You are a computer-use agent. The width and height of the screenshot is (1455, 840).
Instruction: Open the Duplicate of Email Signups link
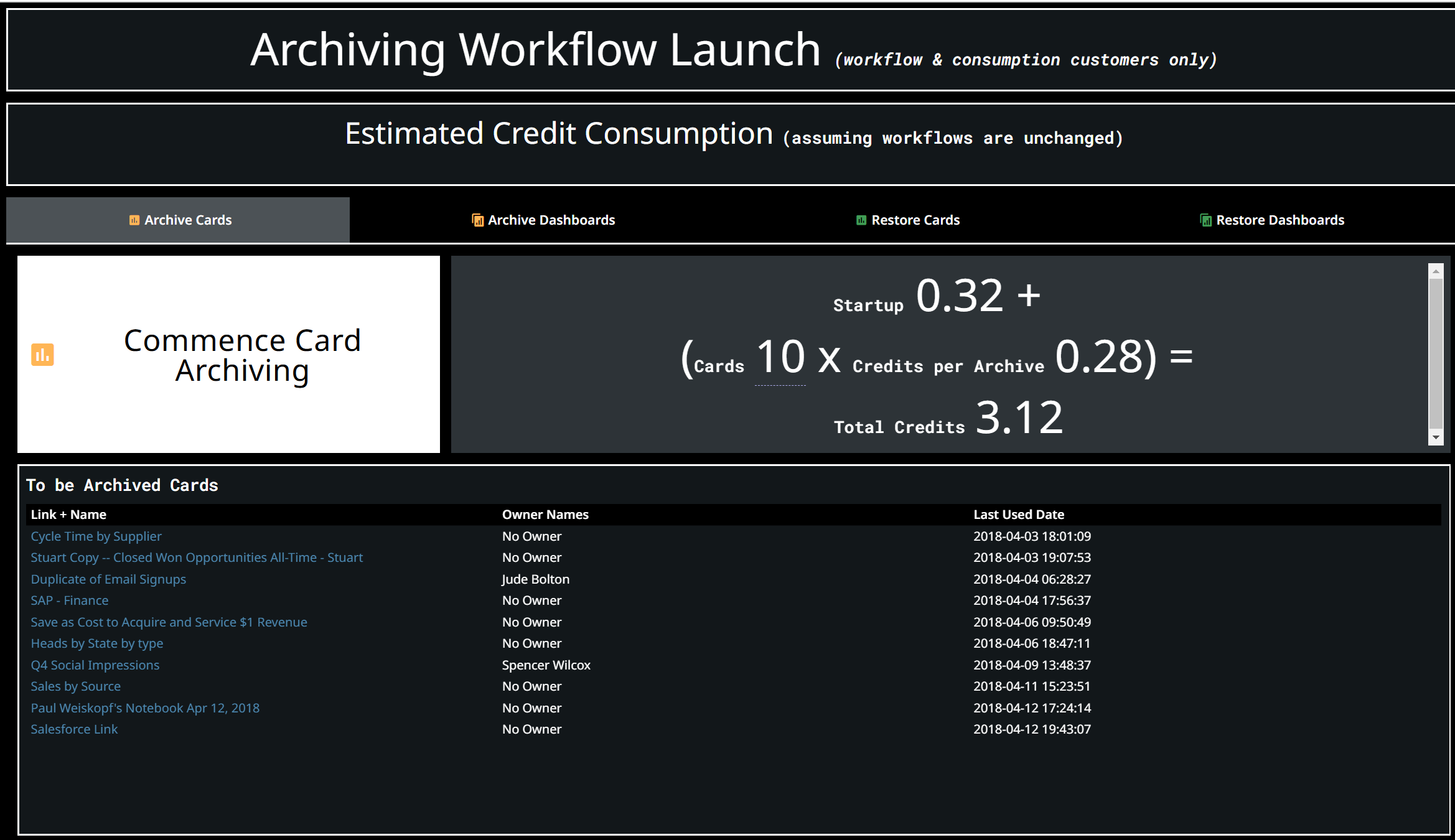[x=108, y=579]
